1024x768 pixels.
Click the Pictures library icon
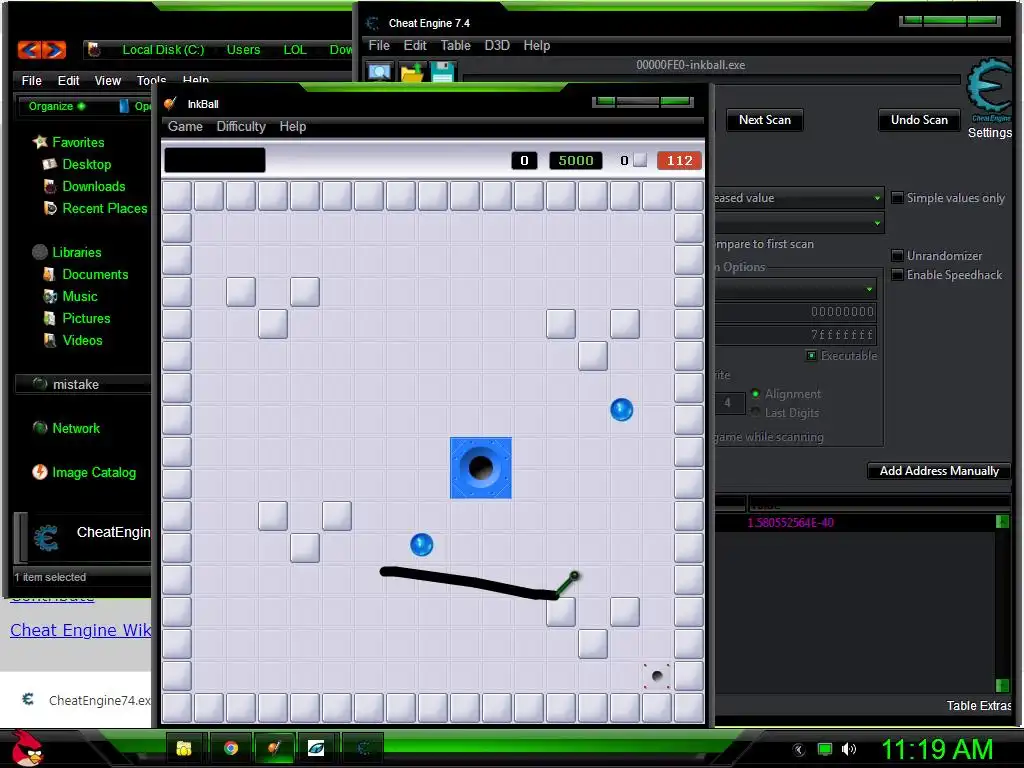(50, 319)
